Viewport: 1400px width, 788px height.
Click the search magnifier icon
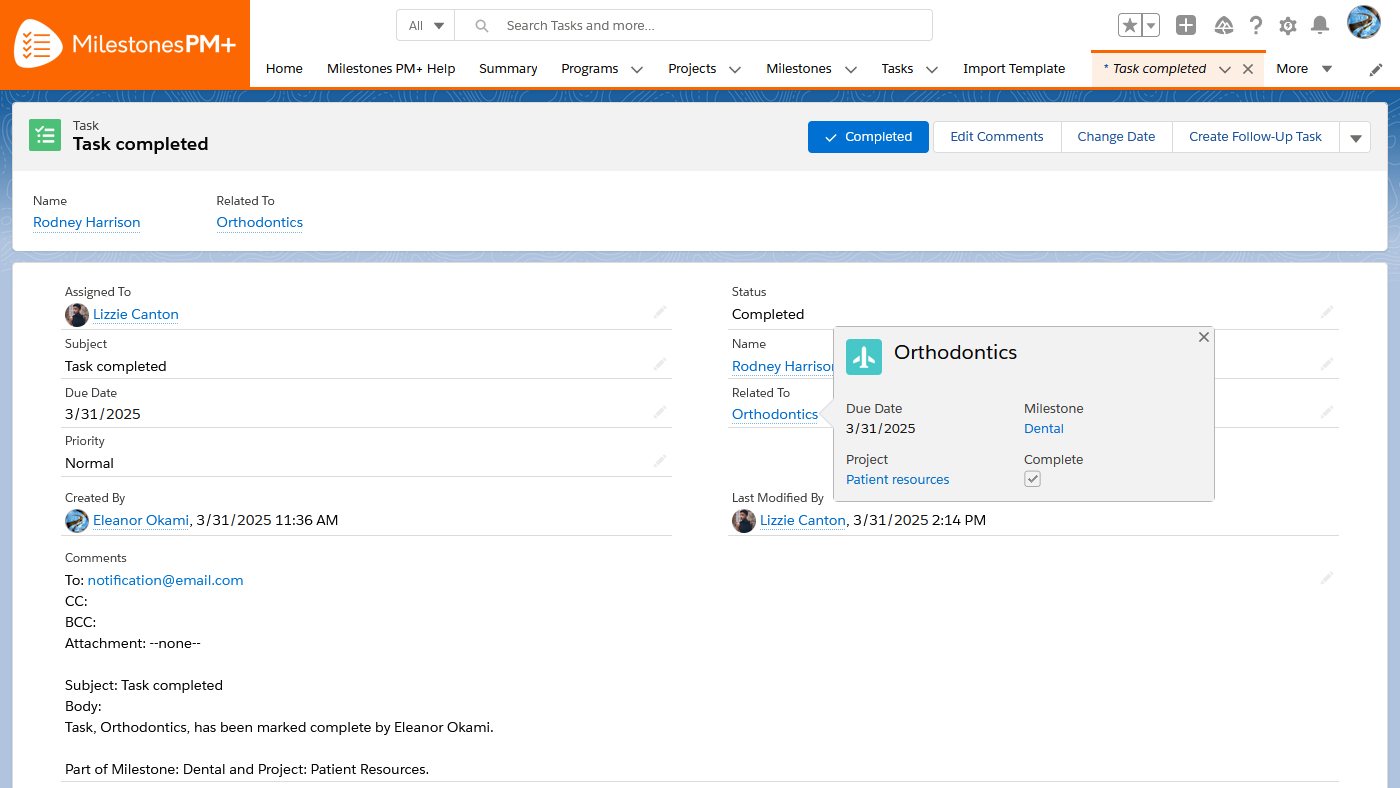coord(482,26)
